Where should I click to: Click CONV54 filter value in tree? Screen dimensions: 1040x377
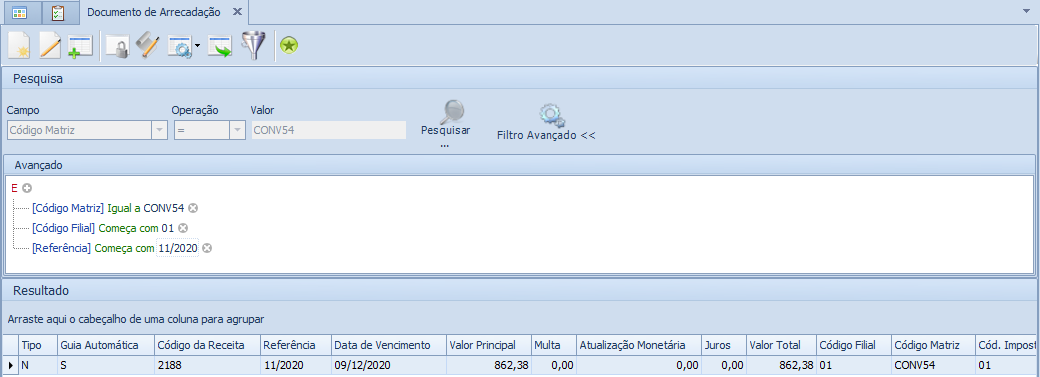pos(164,208)
